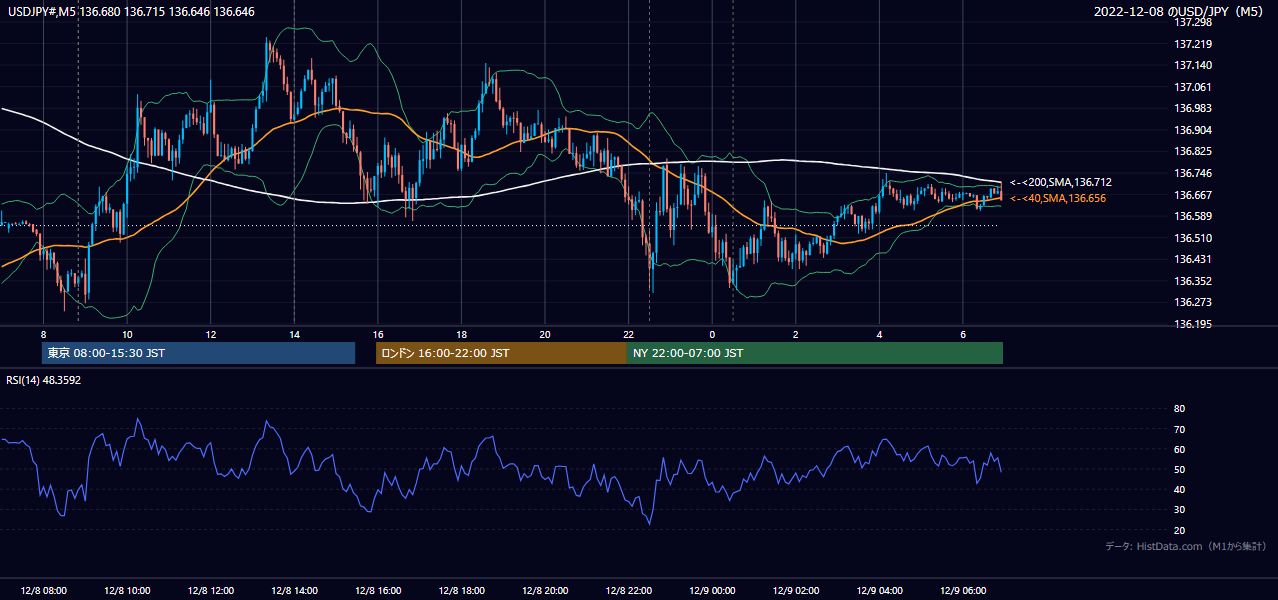Viewport: 1278px width, 600px height.
Task: Select the 東京 08:00-15:30 JST session bar
Action: click(198, 353)
